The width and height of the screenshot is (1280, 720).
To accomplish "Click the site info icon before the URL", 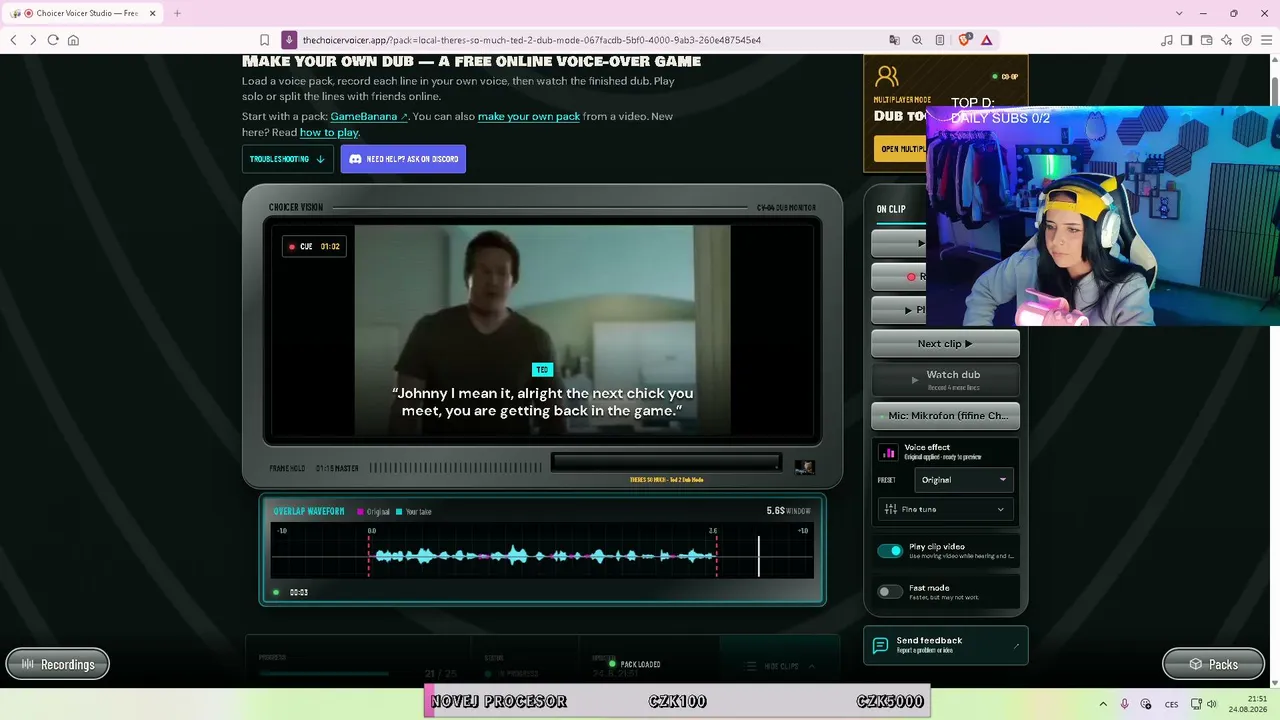I will [x=289, y=40].
